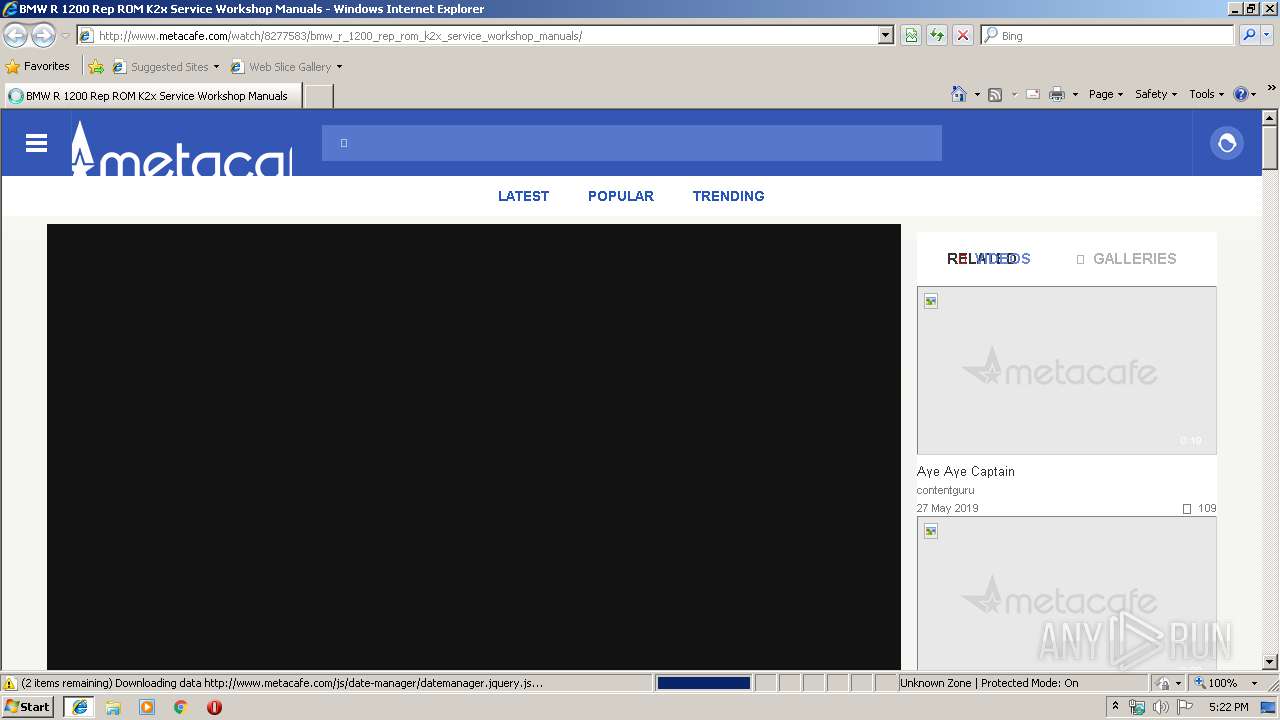Expand the Suggested Sites dropdown arrow

[x=216, y=67]
